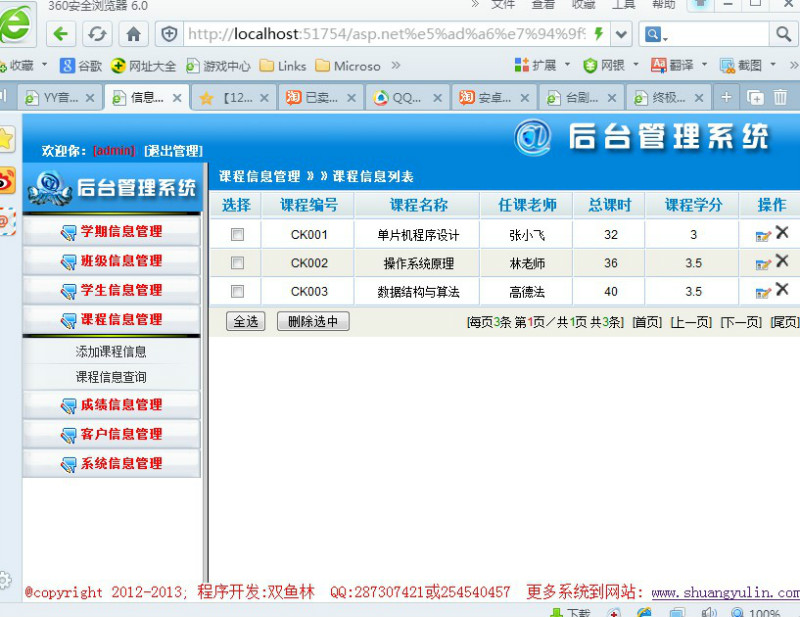Open 系统信息管理 sidebar section

[112, 463]
